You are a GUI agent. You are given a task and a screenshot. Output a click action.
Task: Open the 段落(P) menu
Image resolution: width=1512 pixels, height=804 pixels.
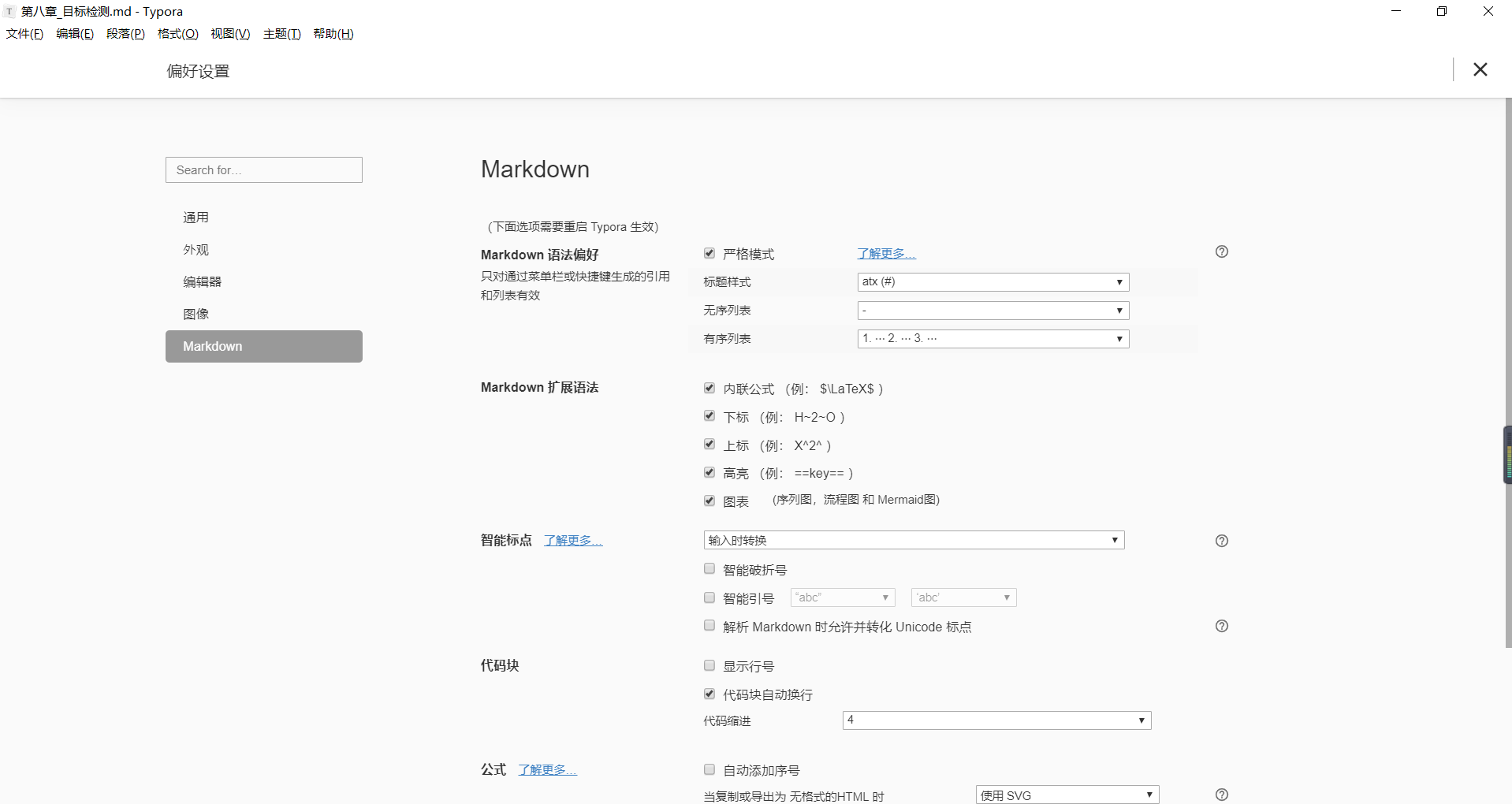(x=126, y=34)
